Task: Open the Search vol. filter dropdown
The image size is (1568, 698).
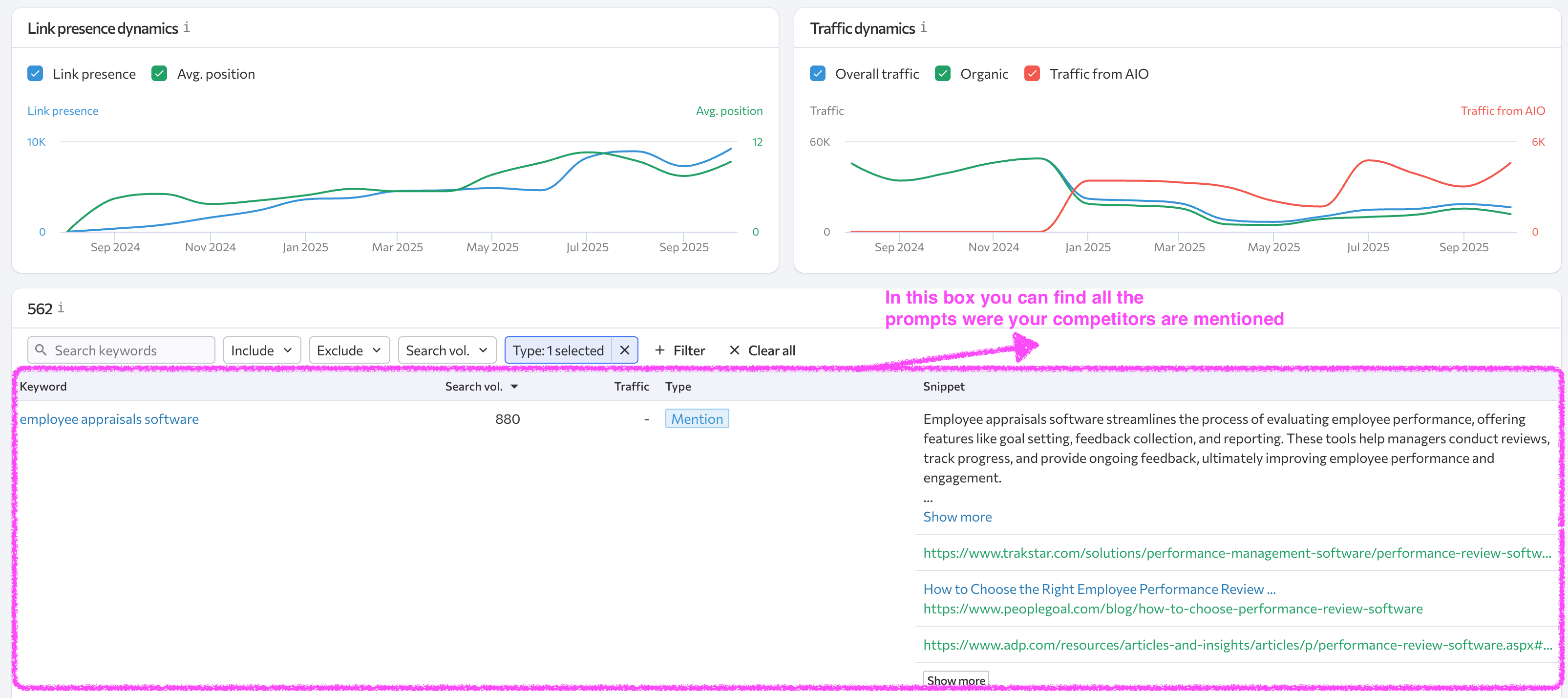Action: [447, 350]
